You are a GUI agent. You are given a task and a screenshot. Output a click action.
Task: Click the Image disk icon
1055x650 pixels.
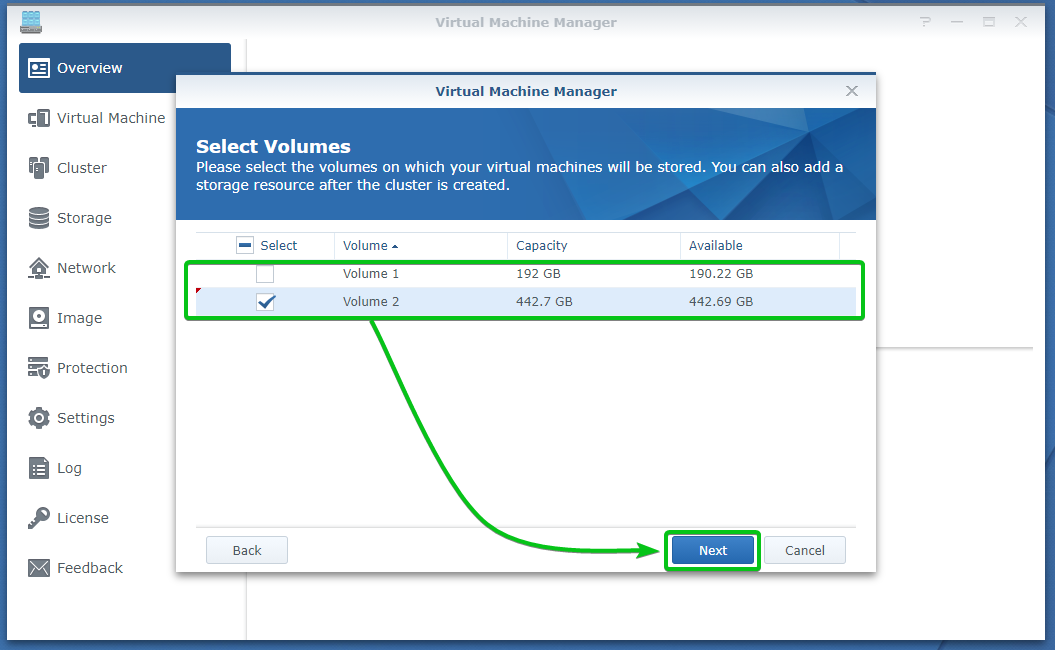point(38,318)
